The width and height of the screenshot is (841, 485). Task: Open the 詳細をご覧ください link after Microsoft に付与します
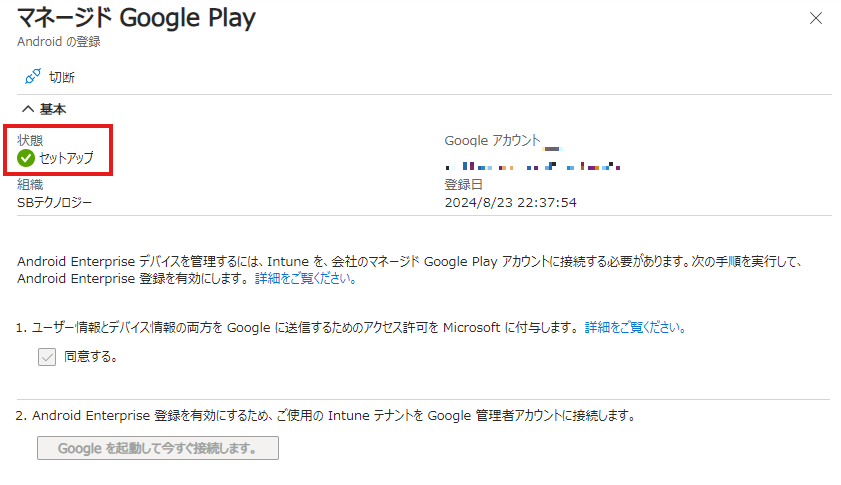click(635, 327)
